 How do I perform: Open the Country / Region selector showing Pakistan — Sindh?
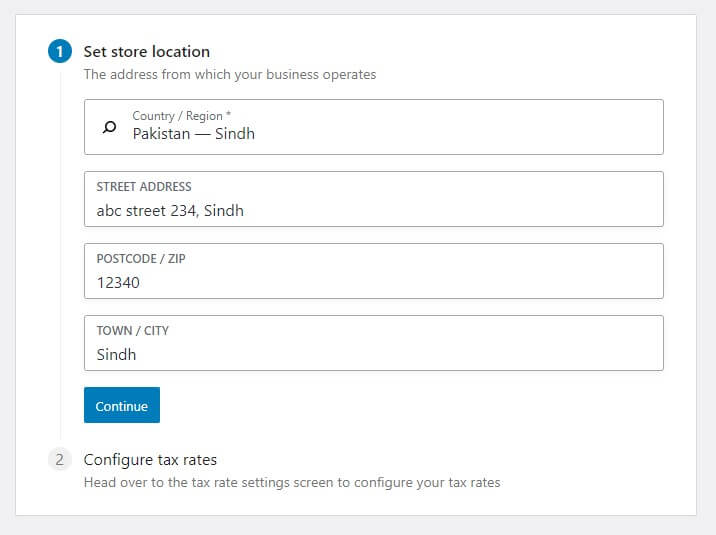(374, 127)
